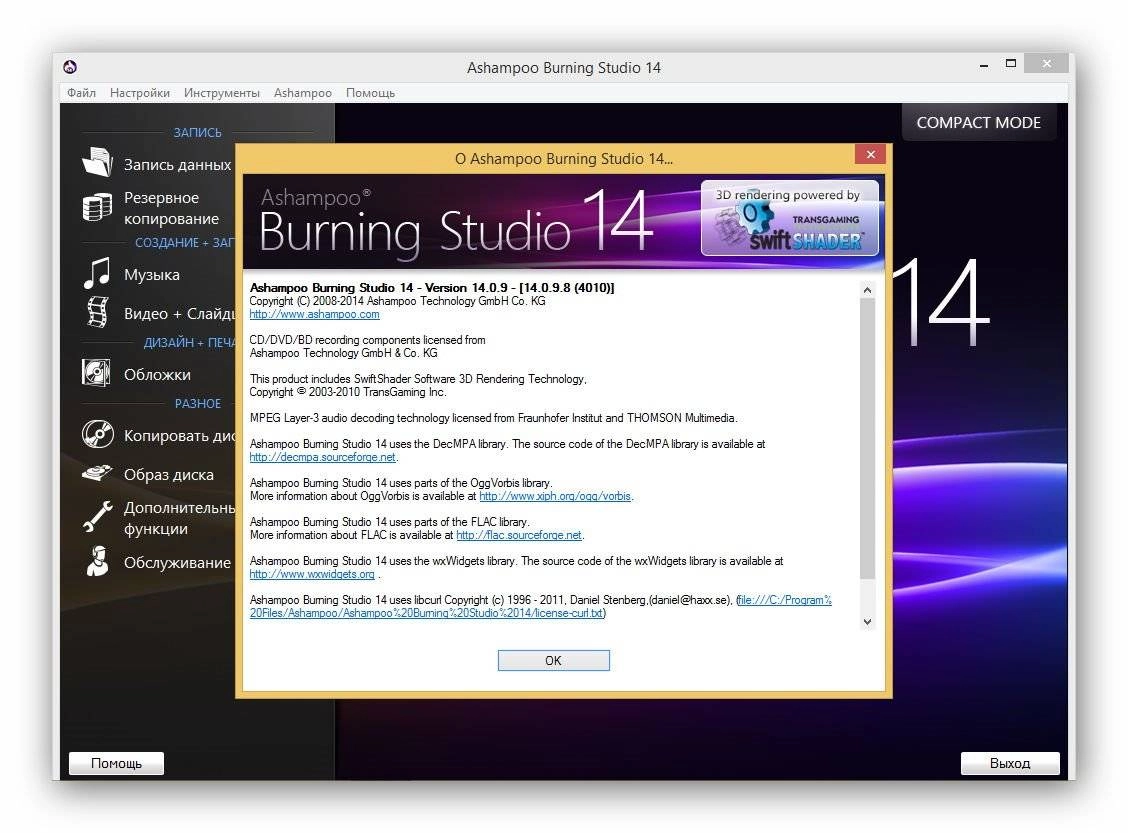This screenshot has height=833, width=1128.
Task: Open the xiph.org/ogg/vorbis link
Action: pyautogui.click(x=555, y=496)
